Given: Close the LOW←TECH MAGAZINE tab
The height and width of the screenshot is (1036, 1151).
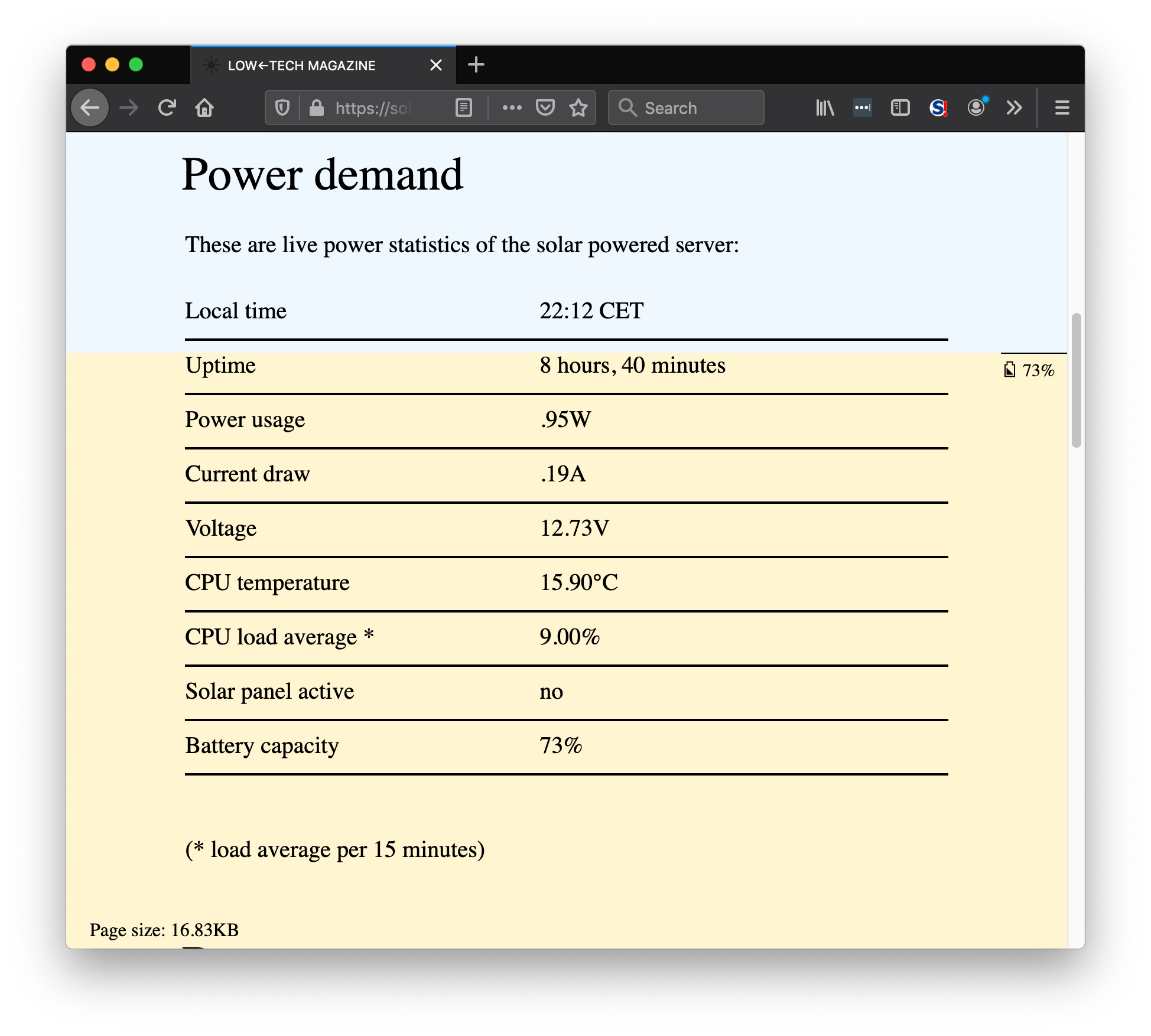Looking at the screenshot, I should pos(436,65).
